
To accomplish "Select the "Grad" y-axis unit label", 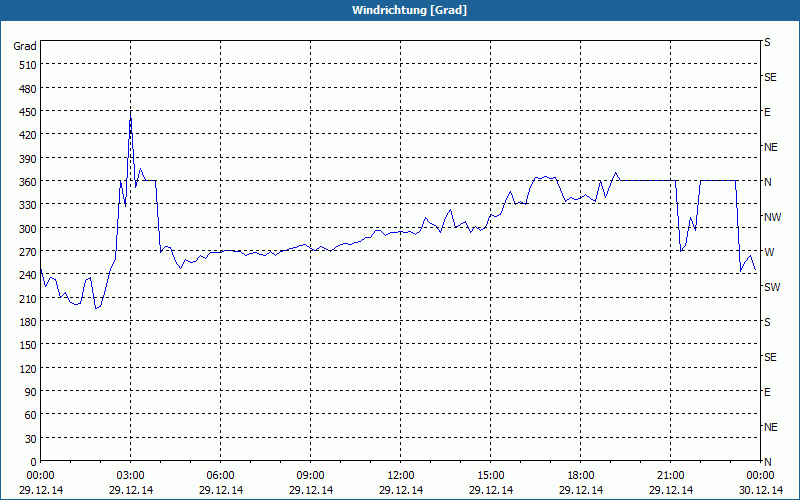I will click(25, 46).
